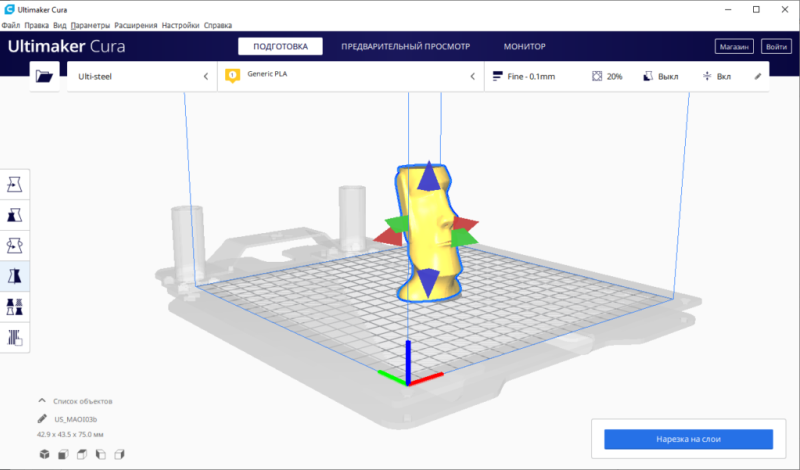Click the left red mirror arrow
The width and height of the screenshot is (800, 470).
(389, 237)
